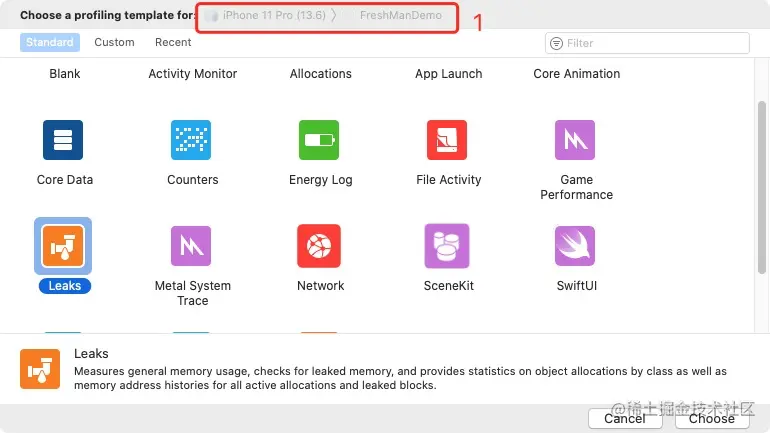770x433 pixels.
Task: Select the SceneKit template icon
Action: pyautogui.click(x=447, y=246)
